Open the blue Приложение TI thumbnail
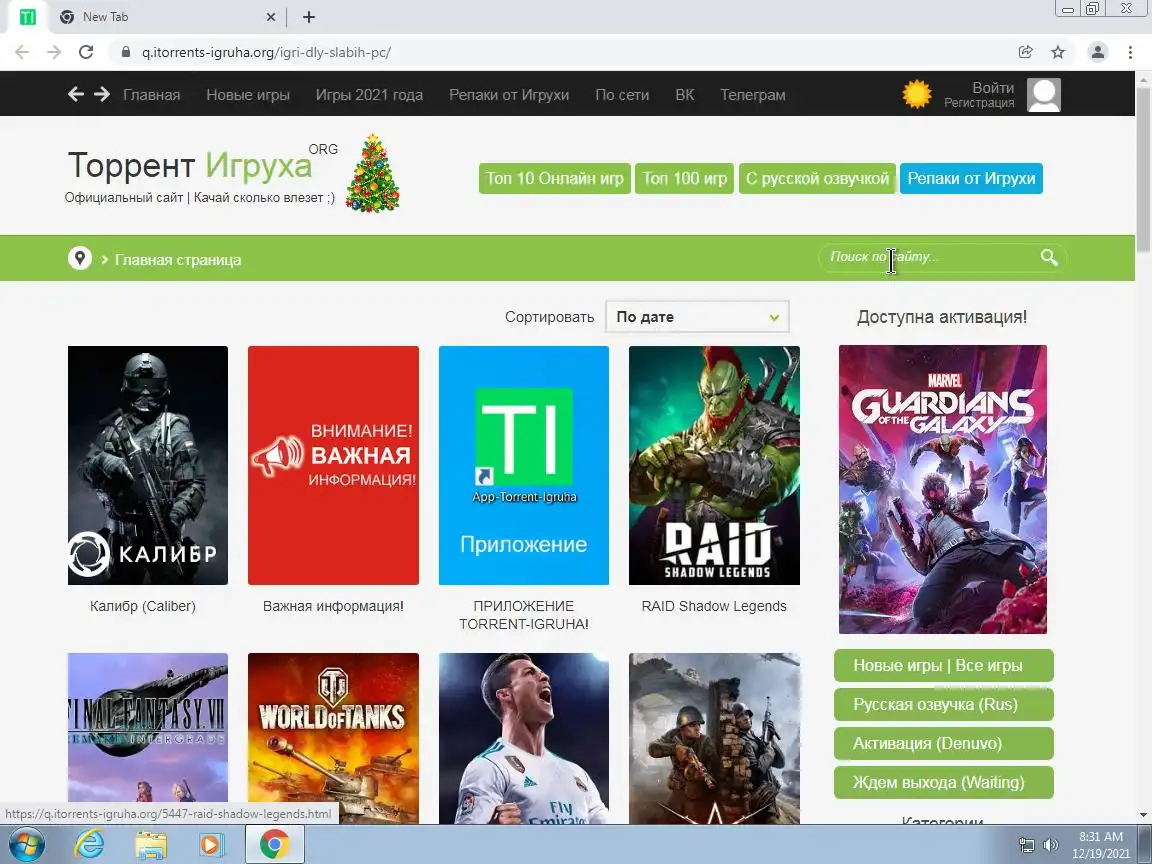1152x864 pixels. (523, 465)
